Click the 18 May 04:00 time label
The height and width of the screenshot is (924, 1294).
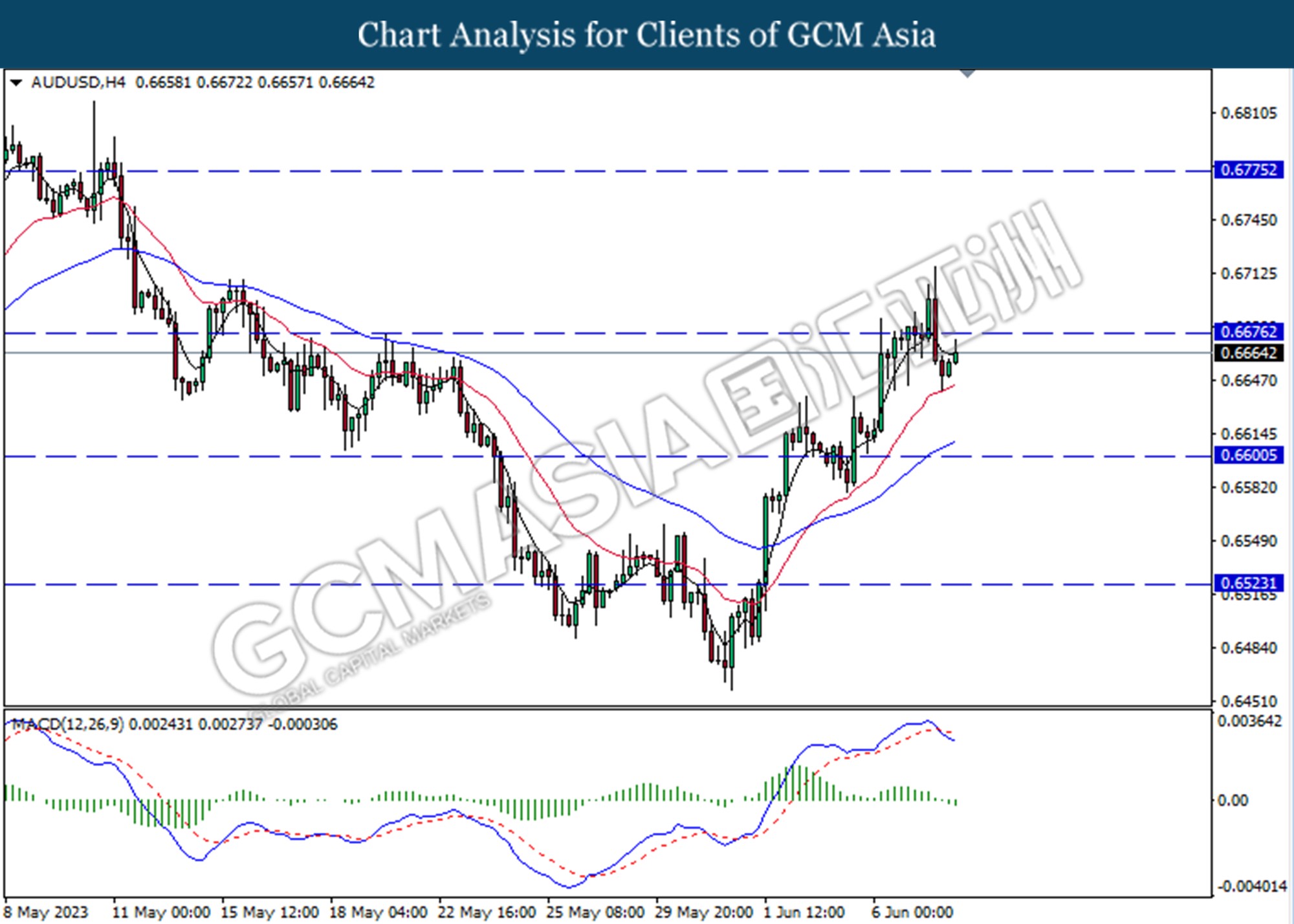pyautogui.click(x=378, y=912)
